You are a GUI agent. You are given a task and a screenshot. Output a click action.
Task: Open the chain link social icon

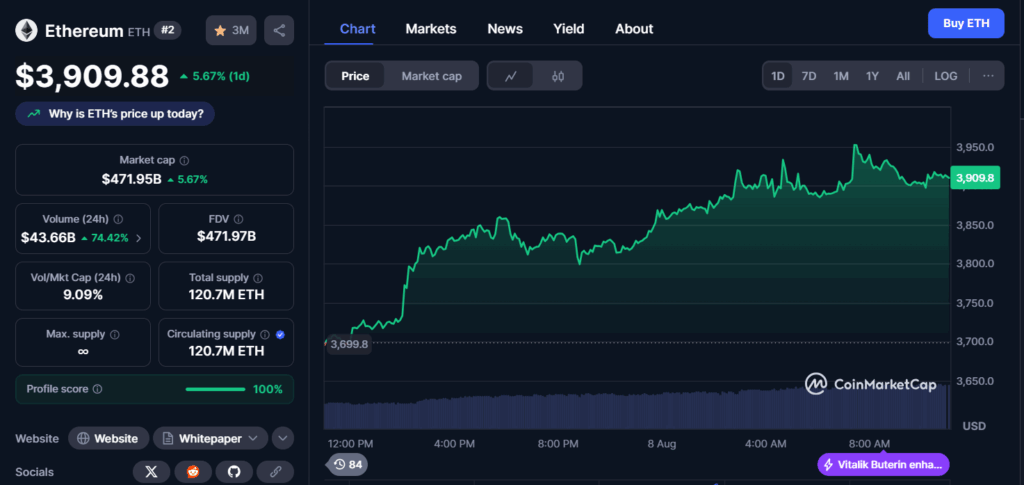click(x=275, y=472)
